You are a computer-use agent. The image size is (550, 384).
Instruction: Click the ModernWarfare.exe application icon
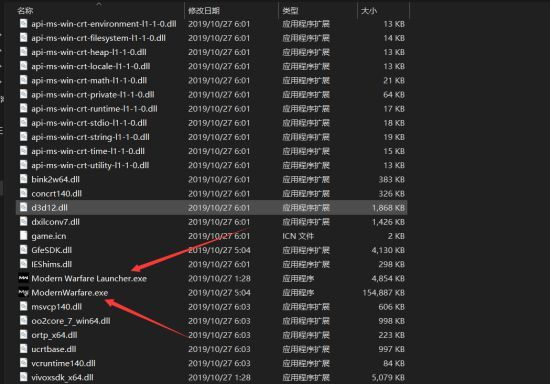coord(24,292)
